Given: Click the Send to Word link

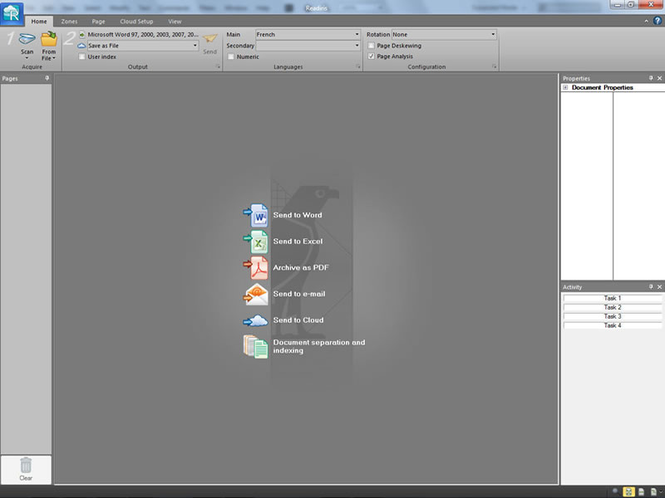Looking at the screenshot, I should [x=298, y=215].
